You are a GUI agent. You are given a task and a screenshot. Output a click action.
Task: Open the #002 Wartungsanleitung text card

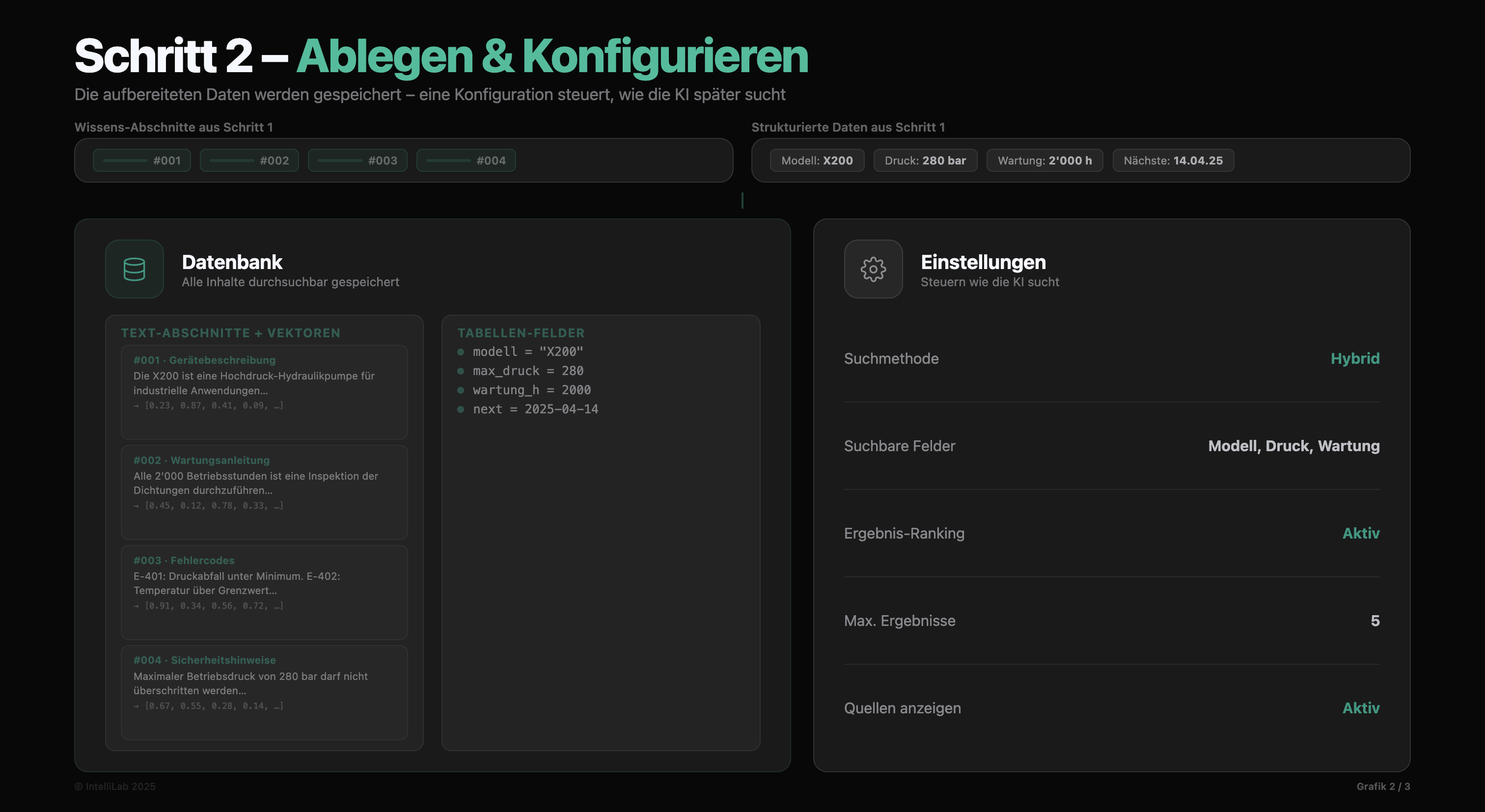(x=264, y=491)
